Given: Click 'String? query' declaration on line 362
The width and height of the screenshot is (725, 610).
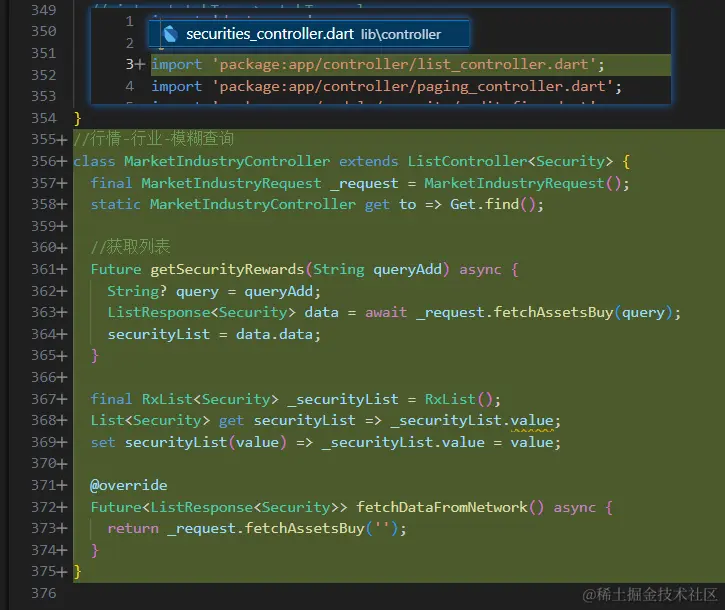Looking at the screenshot, I should (163, 291).
